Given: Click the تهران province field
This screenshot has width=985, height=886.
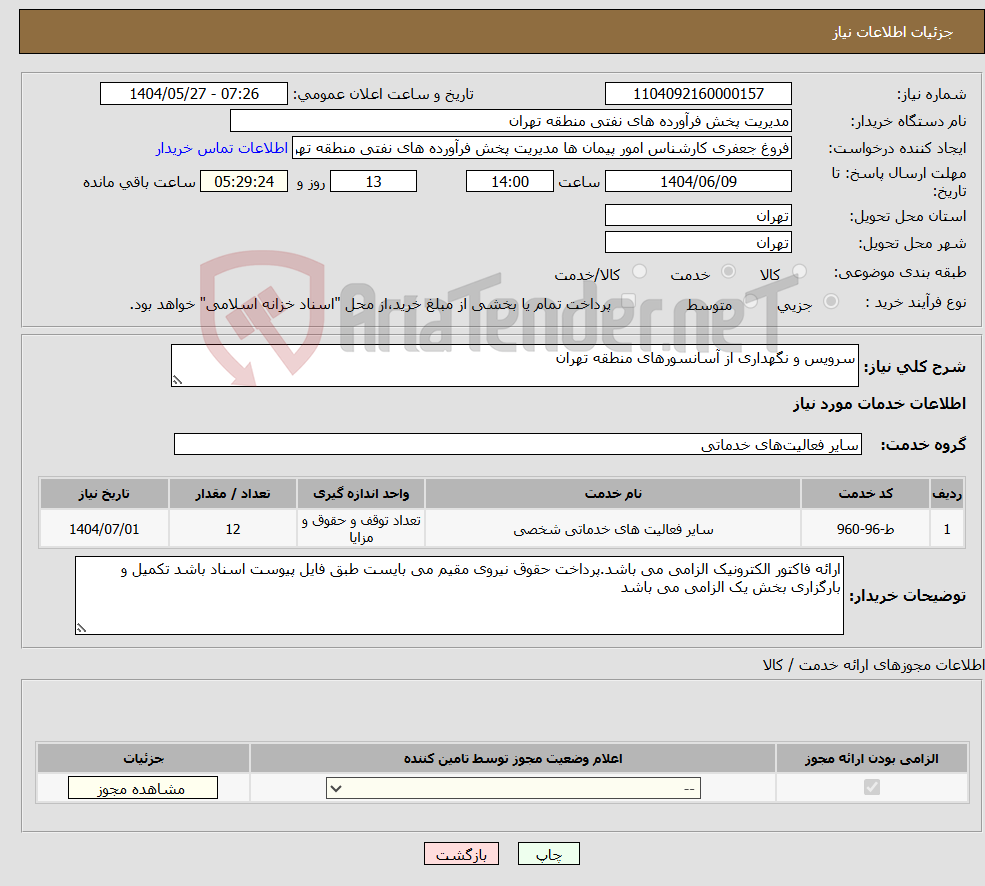Looking at the screenshot, I should point(697,215).
